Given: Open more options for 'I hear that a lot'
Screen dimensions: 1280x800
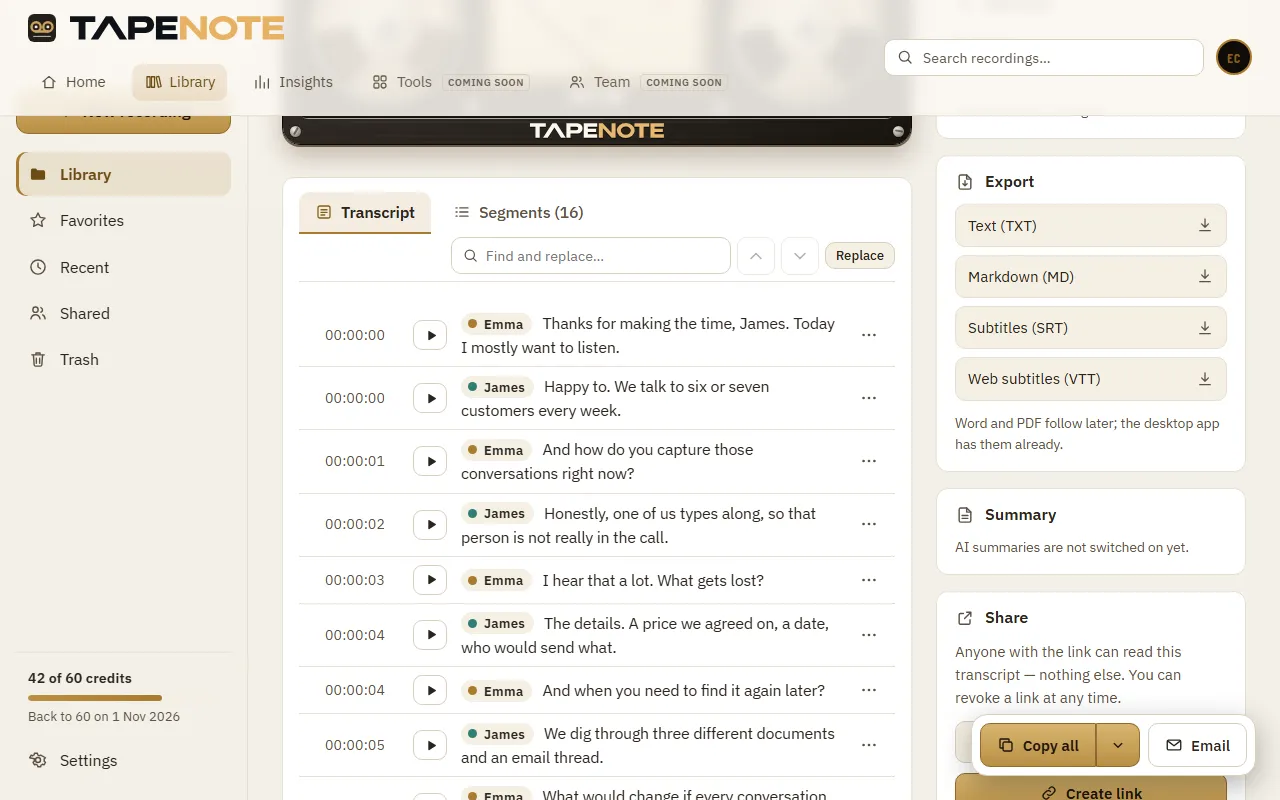Looking at the screenshot, I should (x=869, y=580).
